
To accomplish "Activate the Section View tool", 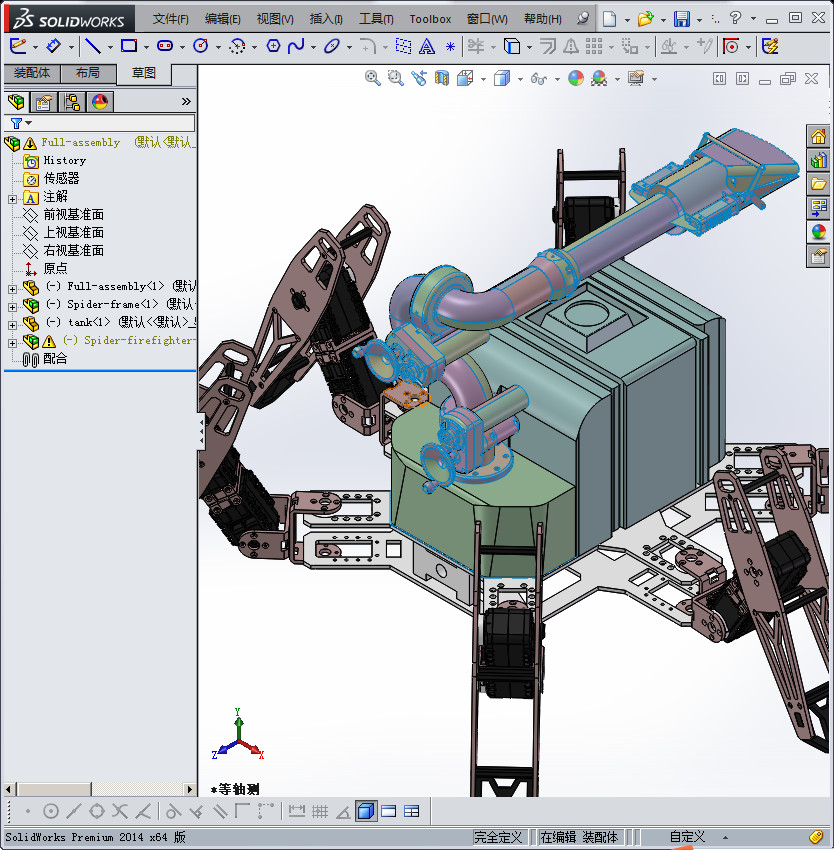I will (440, 78).
